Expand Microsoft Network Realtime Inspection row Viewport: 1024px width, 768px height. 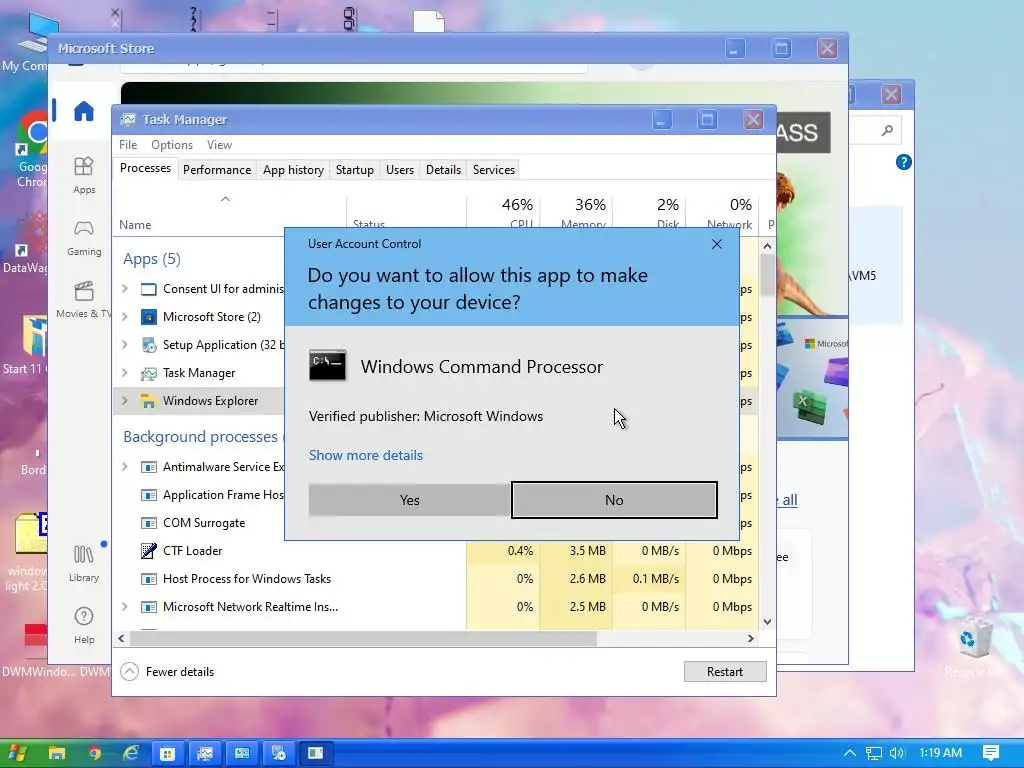click(125, 607)
